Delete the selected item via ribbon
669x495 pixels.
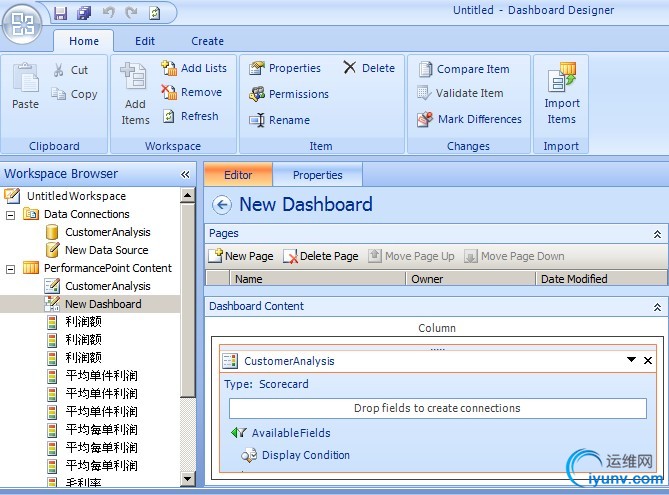pyautogui.click(x=369, y=68)
